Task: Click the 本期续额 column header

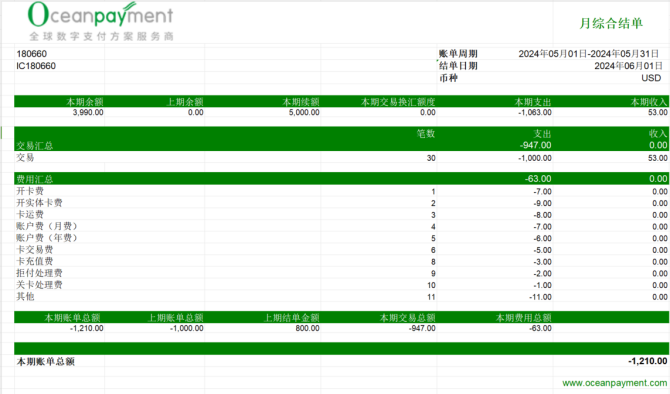Action: (301, 102)
